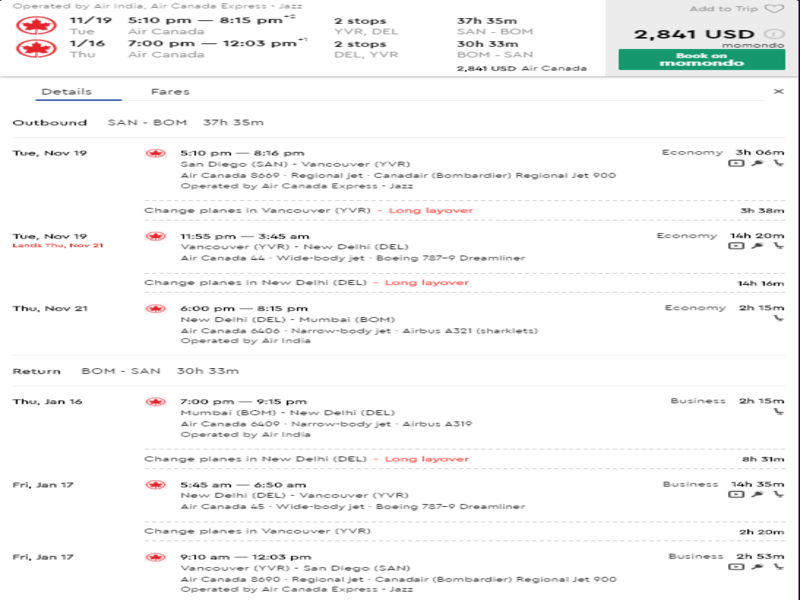Image resolution: width=800 pixels, height=600 pixels.
Task: Click the "6:00 pm — 8:15 pm" segment time
Action: pyautogui.click(x=244, y=309)
